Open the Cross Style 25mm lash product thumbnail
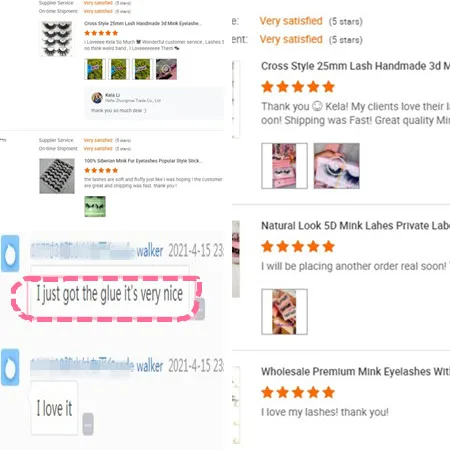Viewport: 450px width, 450px height. coord(57,38)
